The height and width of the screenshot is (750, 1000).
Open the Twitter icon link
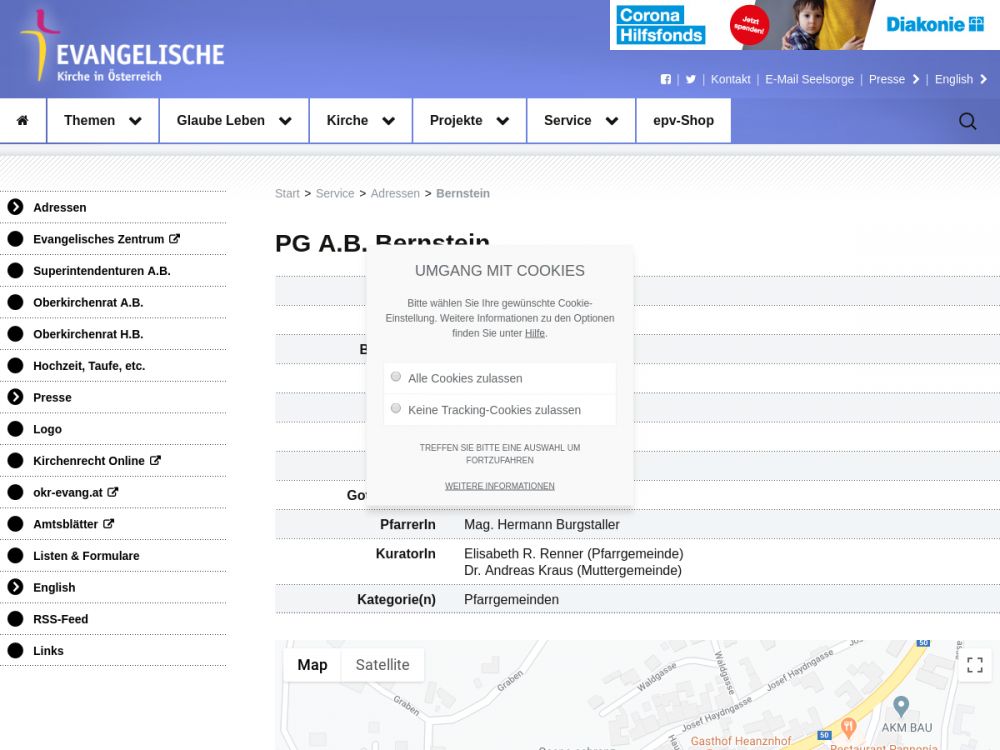pos(690,79)
